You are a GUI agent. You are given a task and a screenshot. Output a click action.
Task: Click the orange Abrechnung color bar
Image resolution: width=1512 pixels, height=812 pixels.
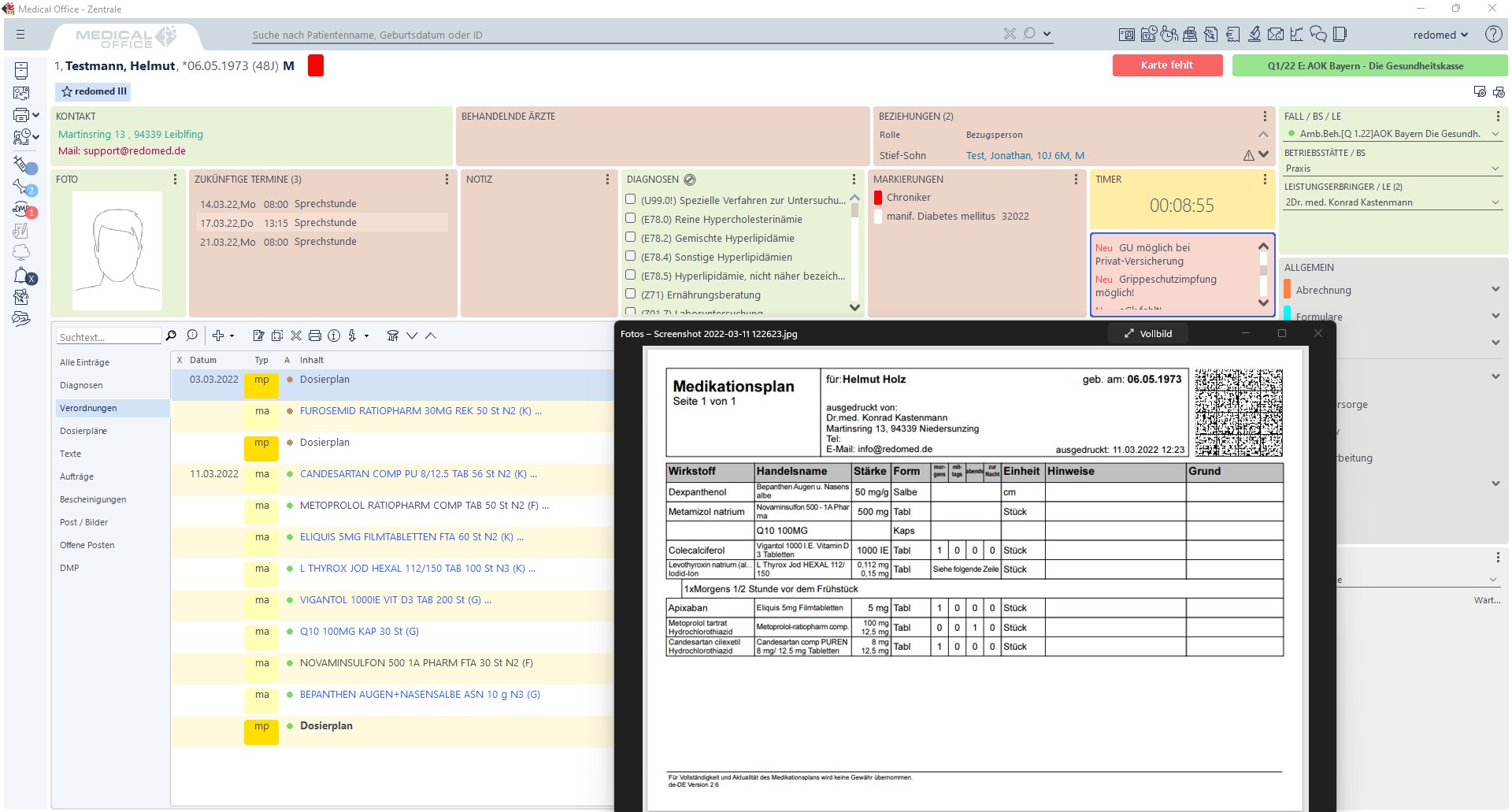tap(1287, 289)
